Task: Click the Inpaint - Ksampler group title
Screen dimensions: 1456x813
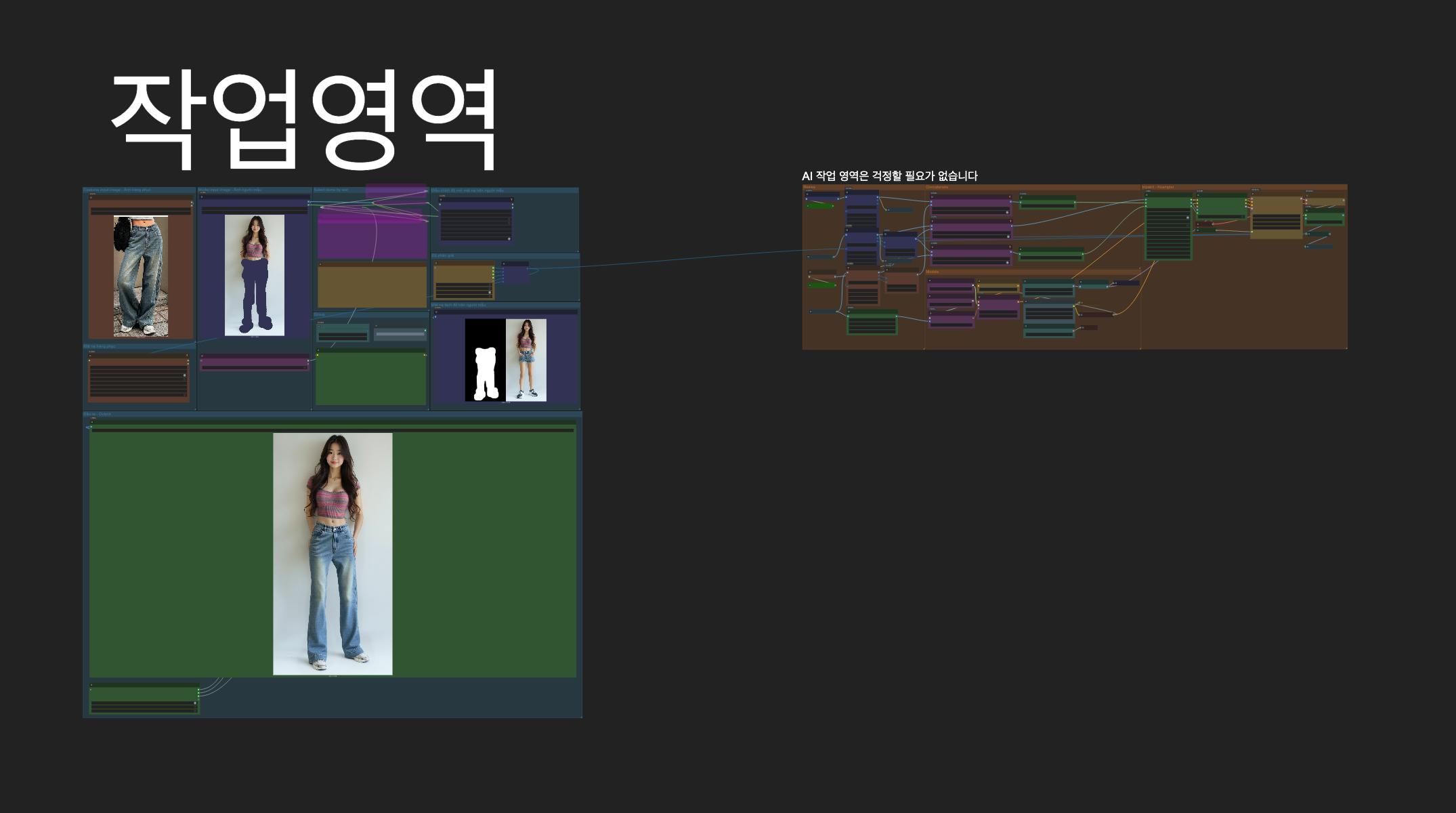Action: [x=1158, y=187]
